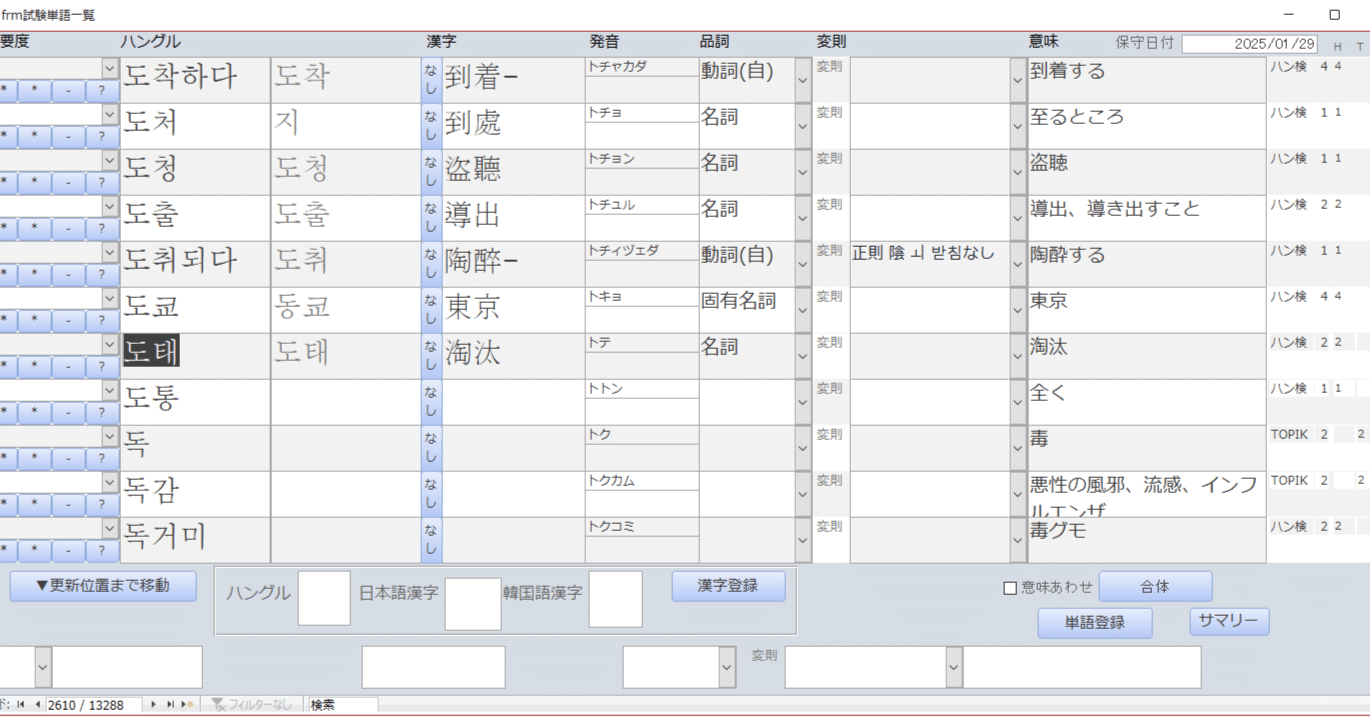The image size is (1370, 717).
Task: Create a new blank record with starred arrow
Action: [x=187, y=705]
